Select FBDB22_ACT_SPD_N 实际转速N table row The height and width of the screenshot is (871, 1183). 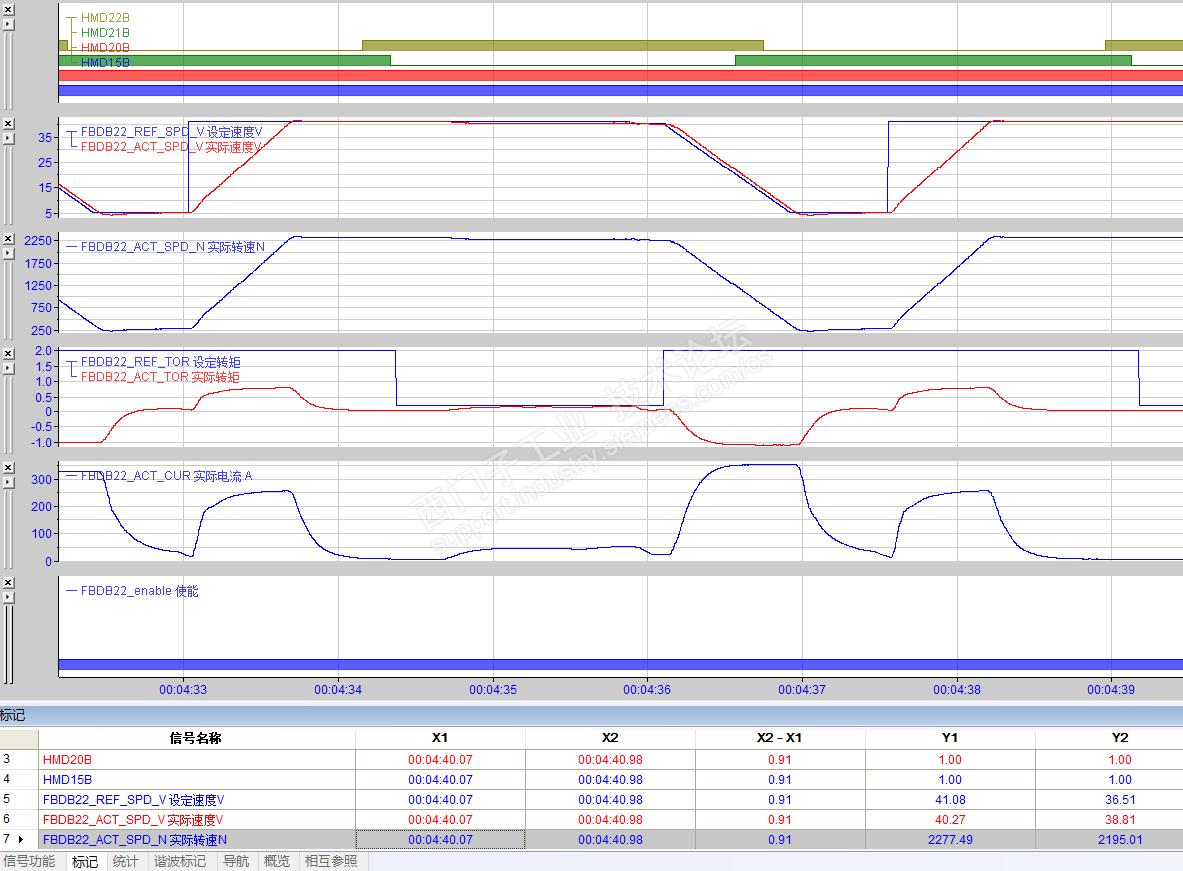tap(592, 839)
